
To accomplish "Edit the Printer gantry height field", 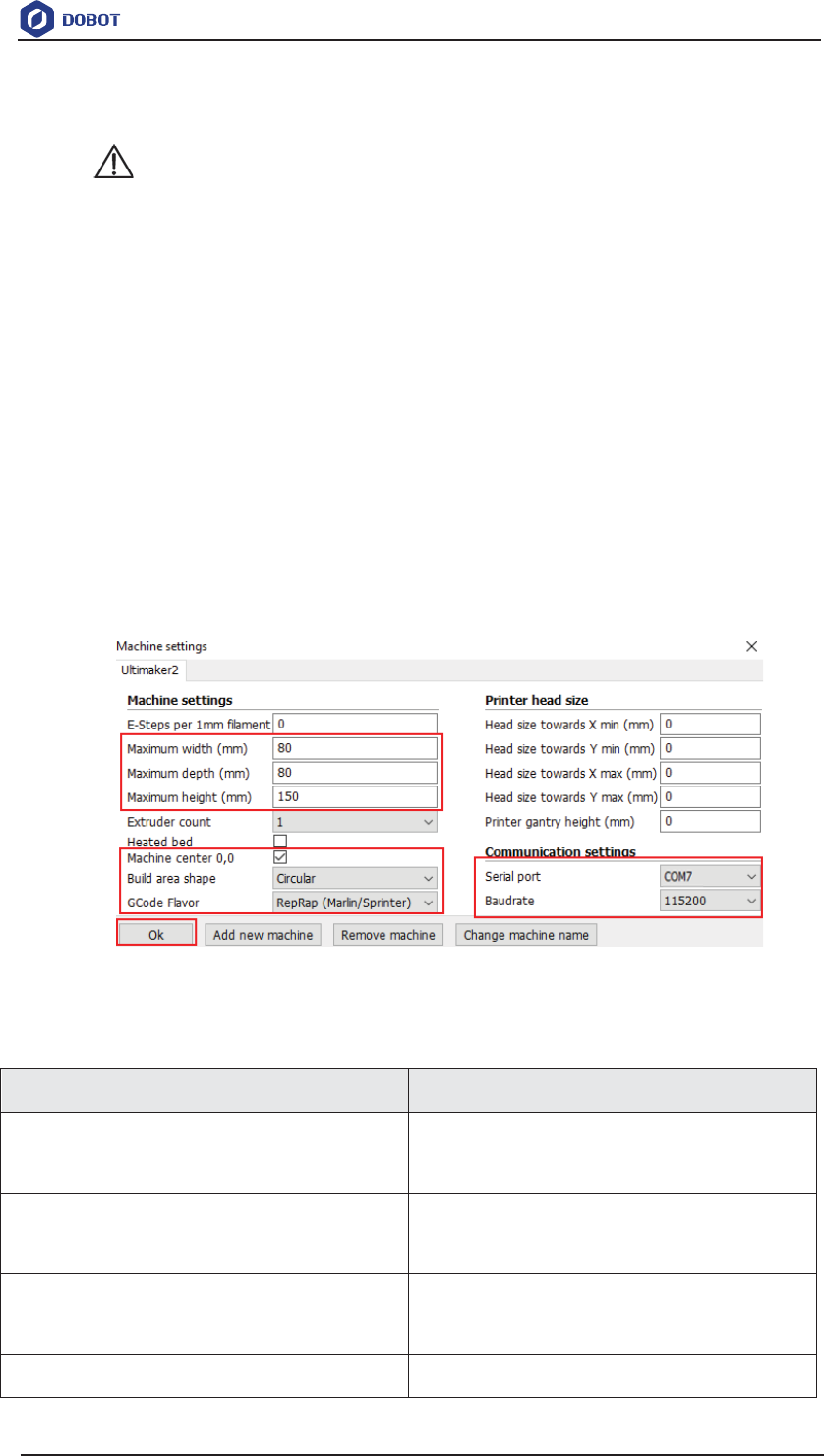I will [x=711, y=821].
